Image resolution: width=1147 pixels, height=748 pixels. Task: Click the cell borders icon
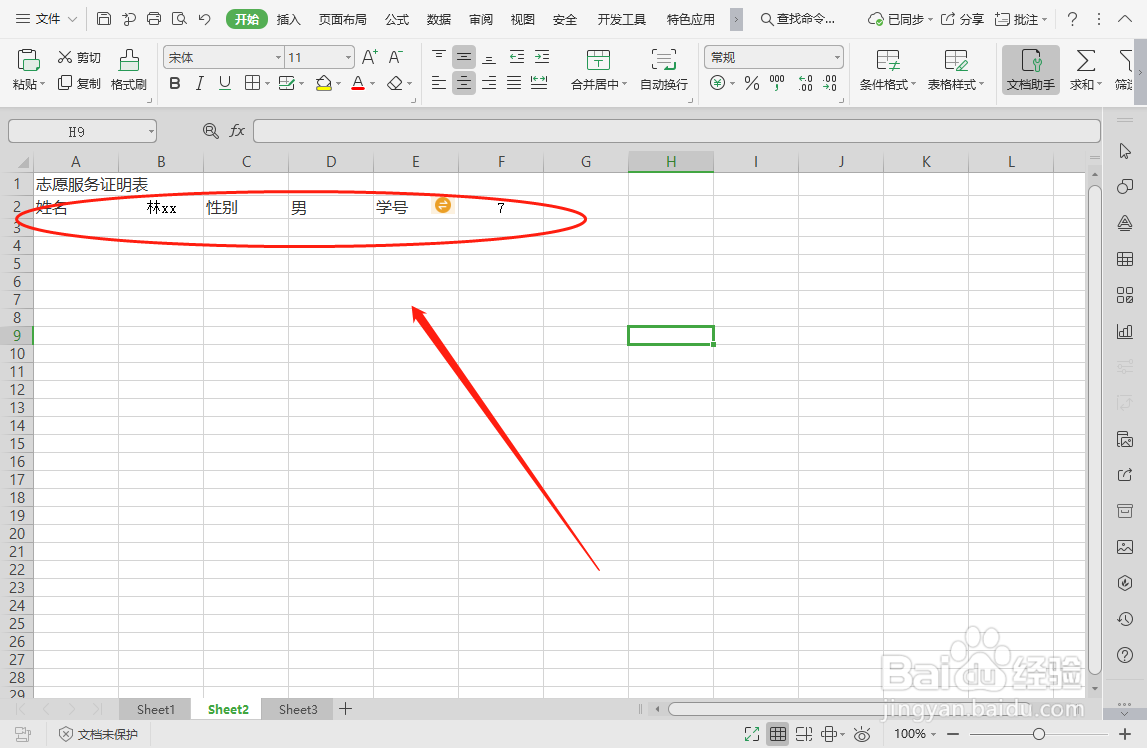[x=252, y=83]
